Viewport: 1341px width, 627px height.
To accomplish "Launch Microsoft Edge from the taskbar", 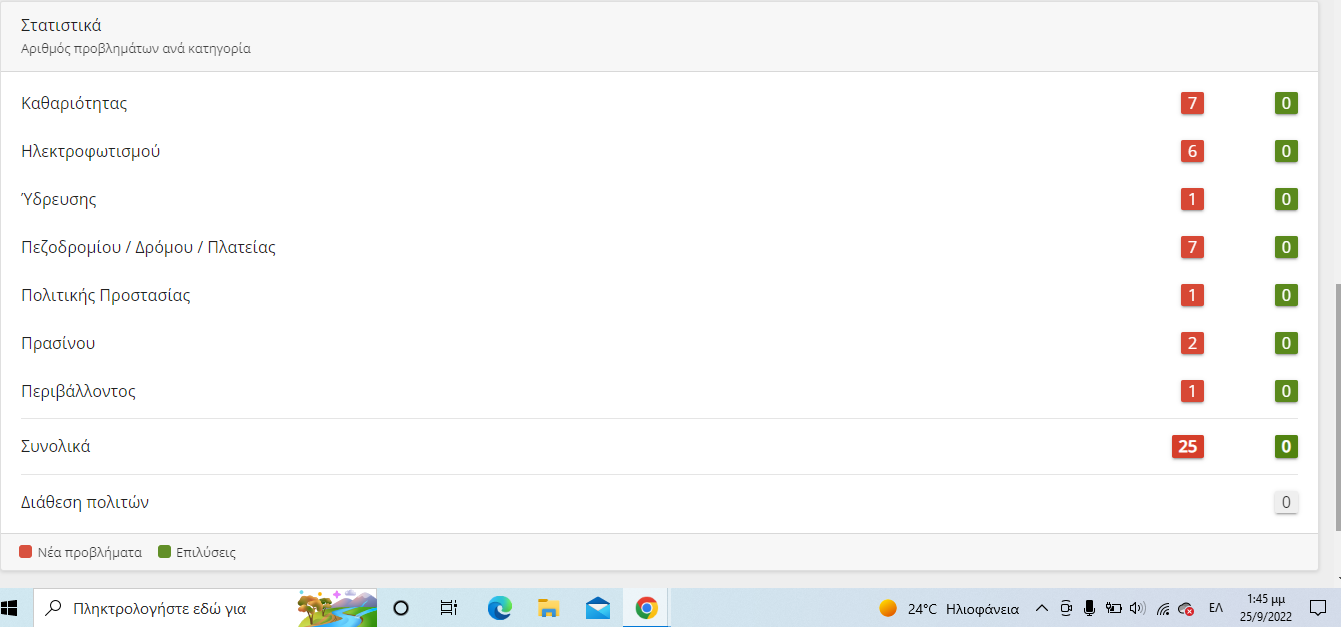I will coord(499,608).
